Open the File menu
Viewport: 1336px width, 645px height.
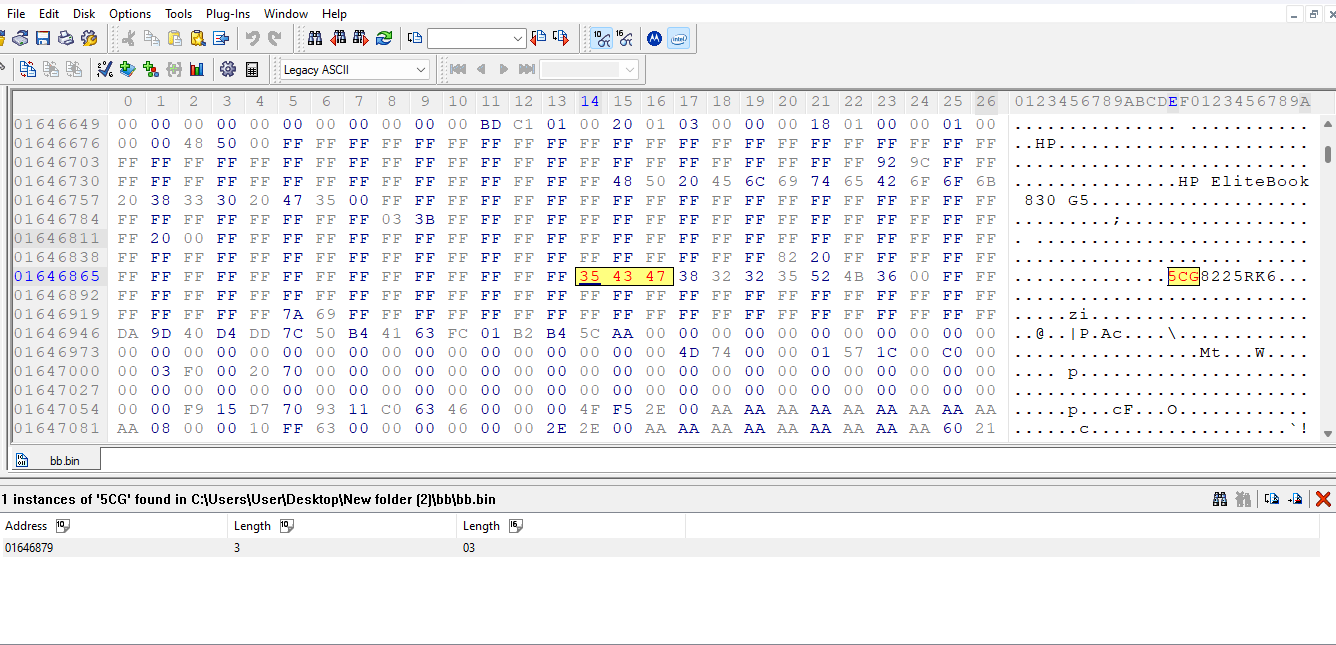(x=16, y=13)
